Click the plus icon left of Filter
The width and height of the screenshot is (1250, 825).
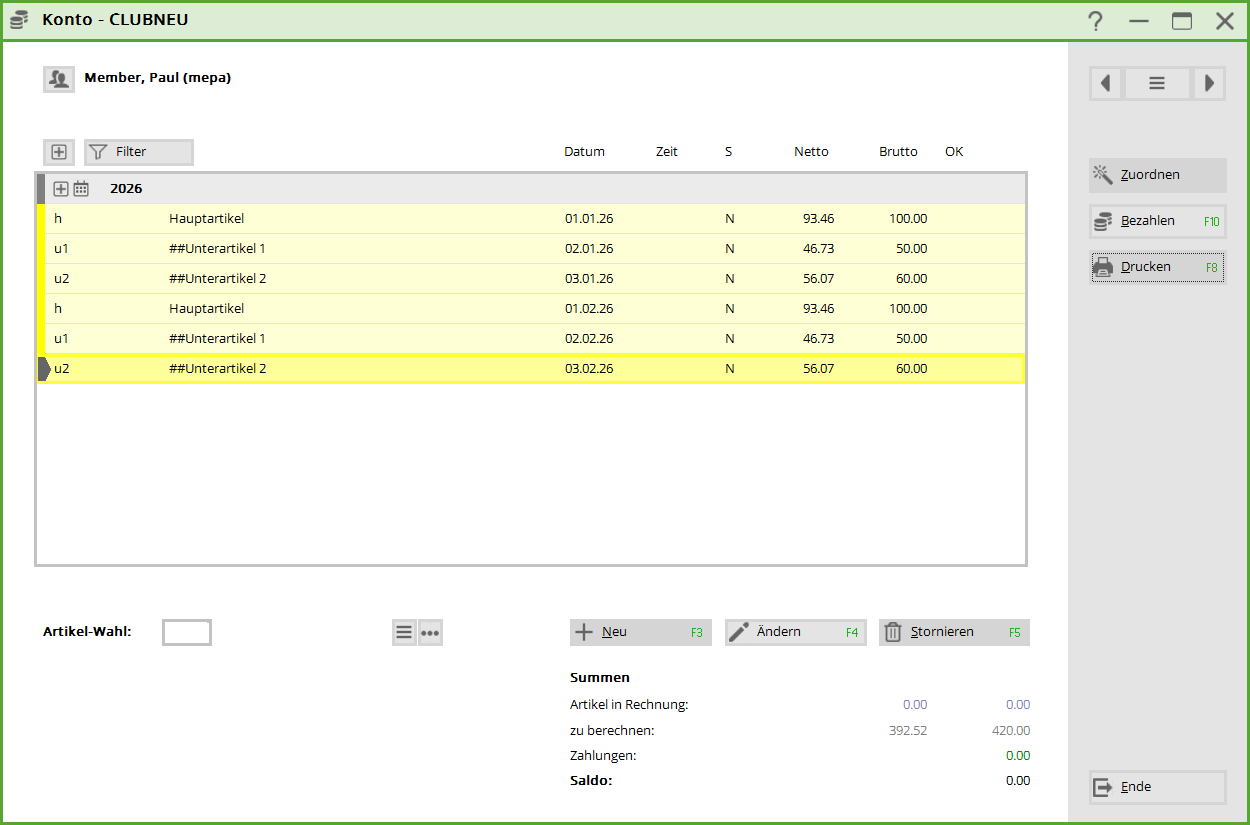(x=59, y=152)
